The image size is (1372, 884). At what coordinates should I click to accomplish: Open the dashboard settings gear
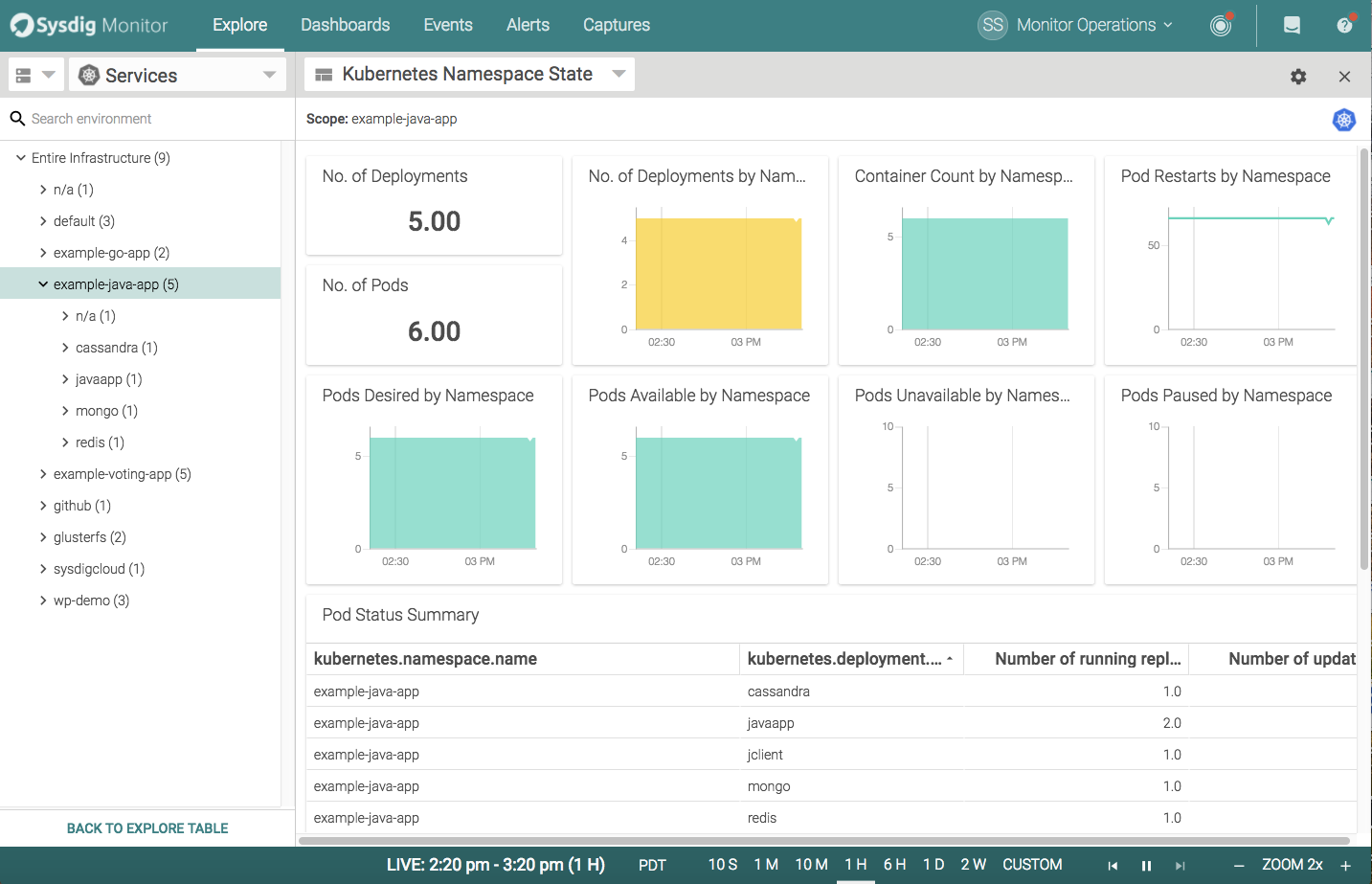coord(1298,76)
